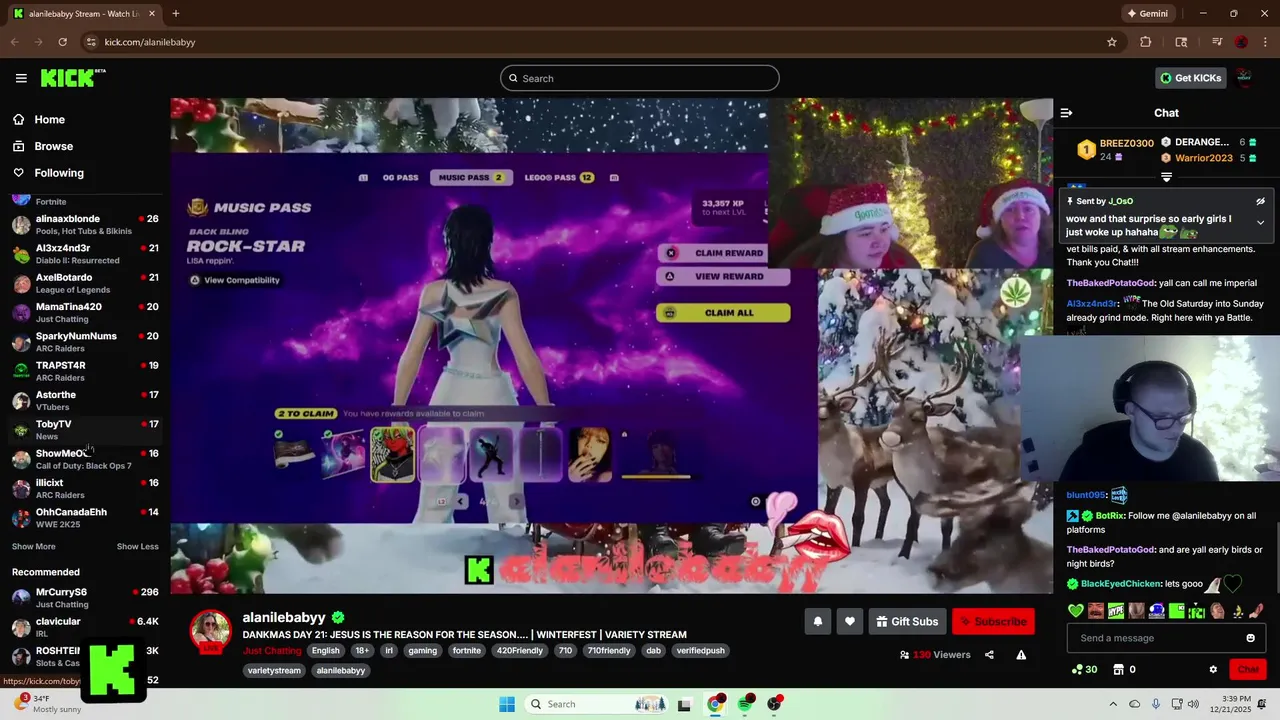Screen dimensions: 1280x720
Task: Report the stream with warning triangle icon
Action: point(1021,655)
